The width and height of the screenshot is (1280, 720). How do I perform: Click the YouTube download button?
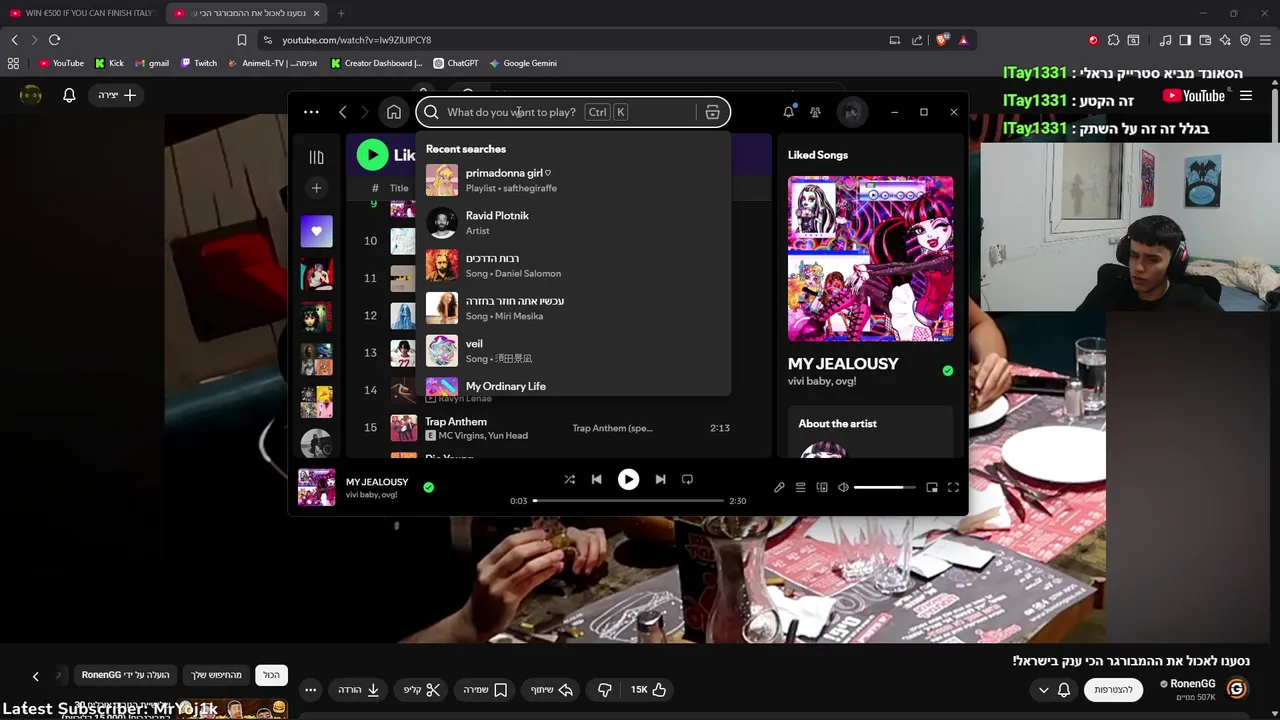pos(359,689)
